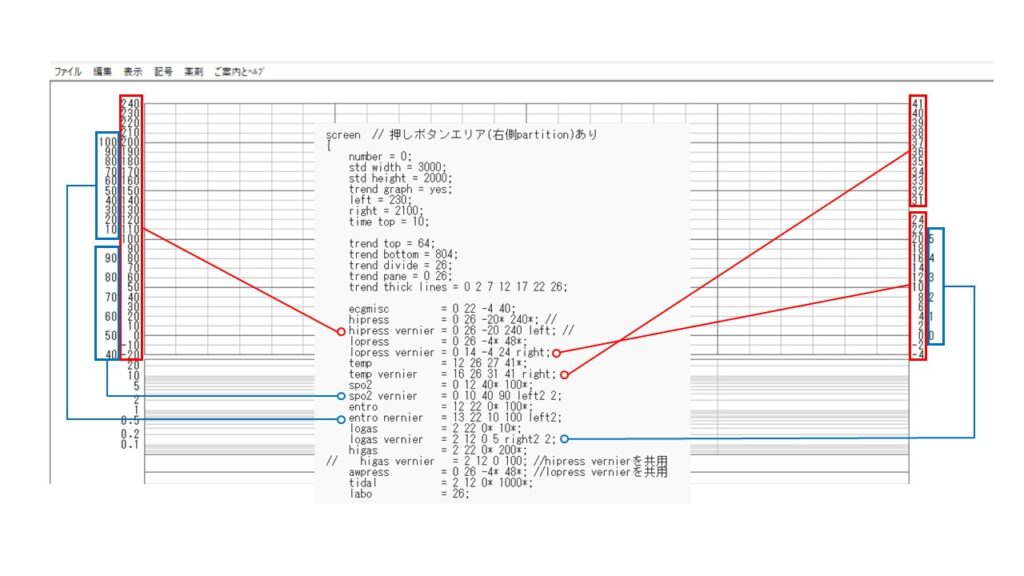Click the 240 value atop left pressure scale
The height and width of the screenshot is (576, 1024).
click(130, 103)
